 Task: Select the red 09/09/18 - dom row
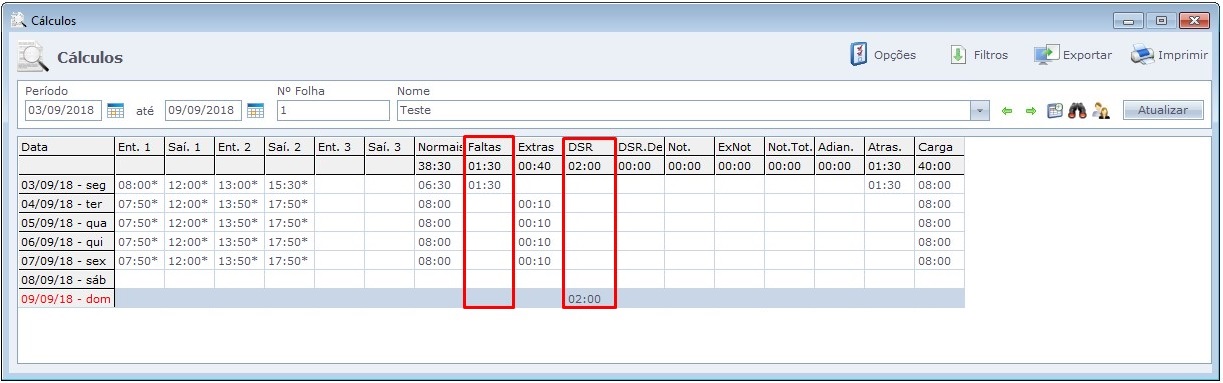(491, 299)
